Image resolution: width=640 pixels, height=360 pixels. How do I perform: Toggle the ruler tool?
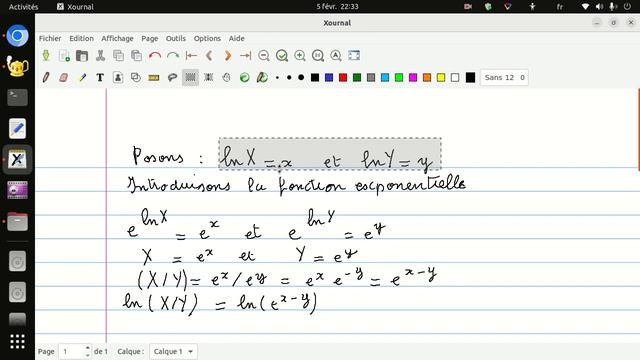154,78
